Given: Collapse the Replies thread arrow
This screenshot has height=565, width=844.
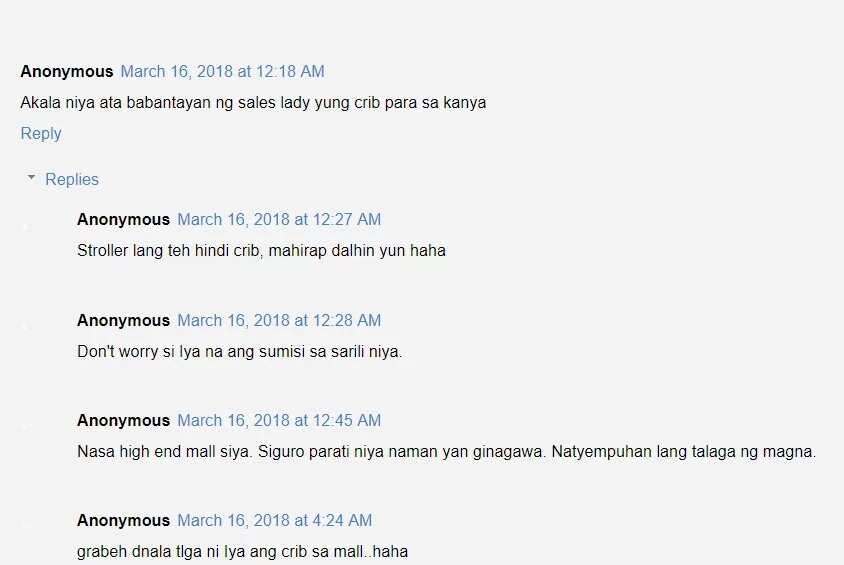Looking at the screenshot, I should click(31, 177).
